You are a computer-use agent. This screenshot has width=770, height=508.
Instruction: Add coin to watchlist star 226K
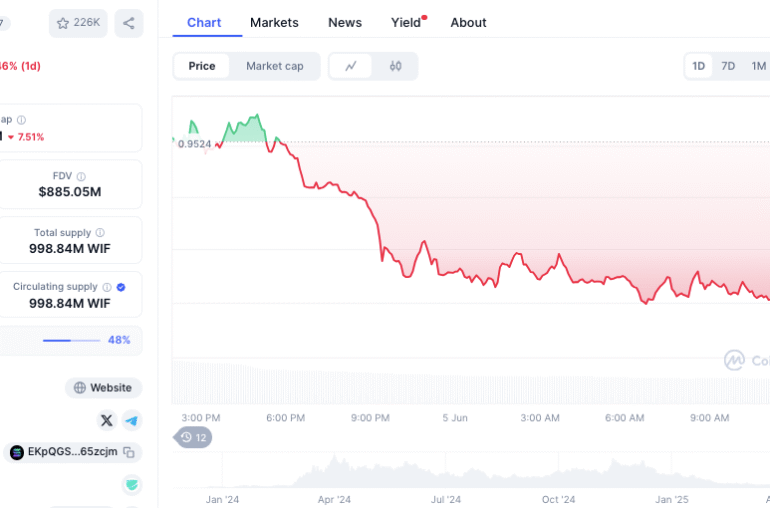[78, 23]
